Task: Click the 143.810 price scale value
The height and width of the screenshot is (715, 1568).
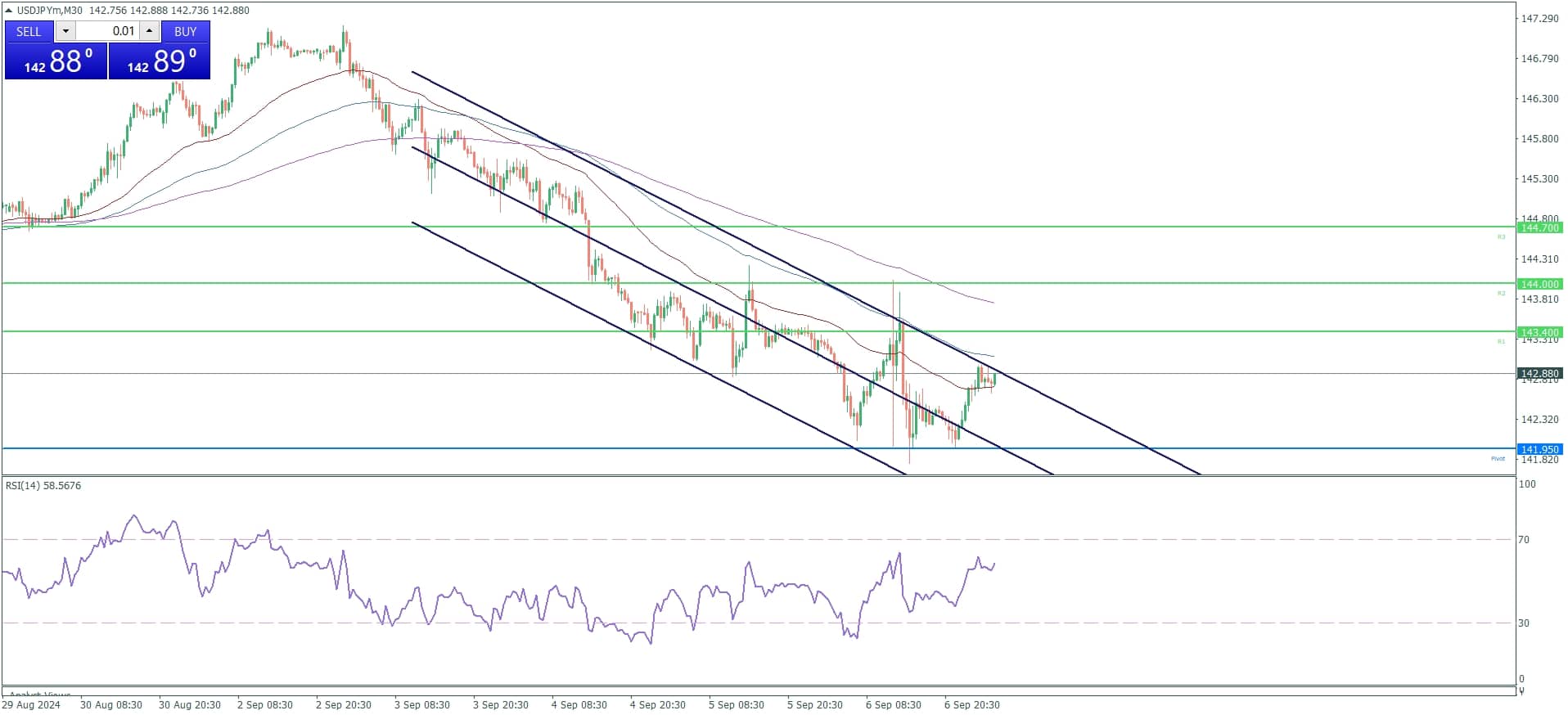Action: pyautogui.click(x=1539, y=299)
